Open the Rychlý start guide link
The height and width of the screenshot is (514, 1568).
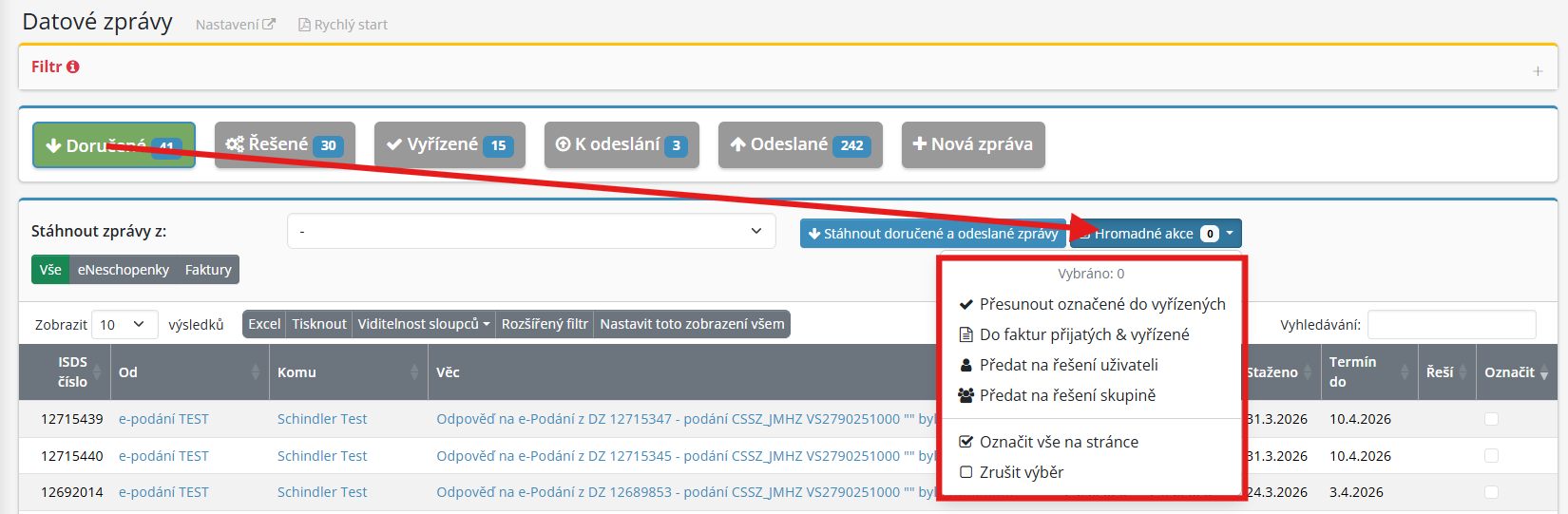coord(343,25)
